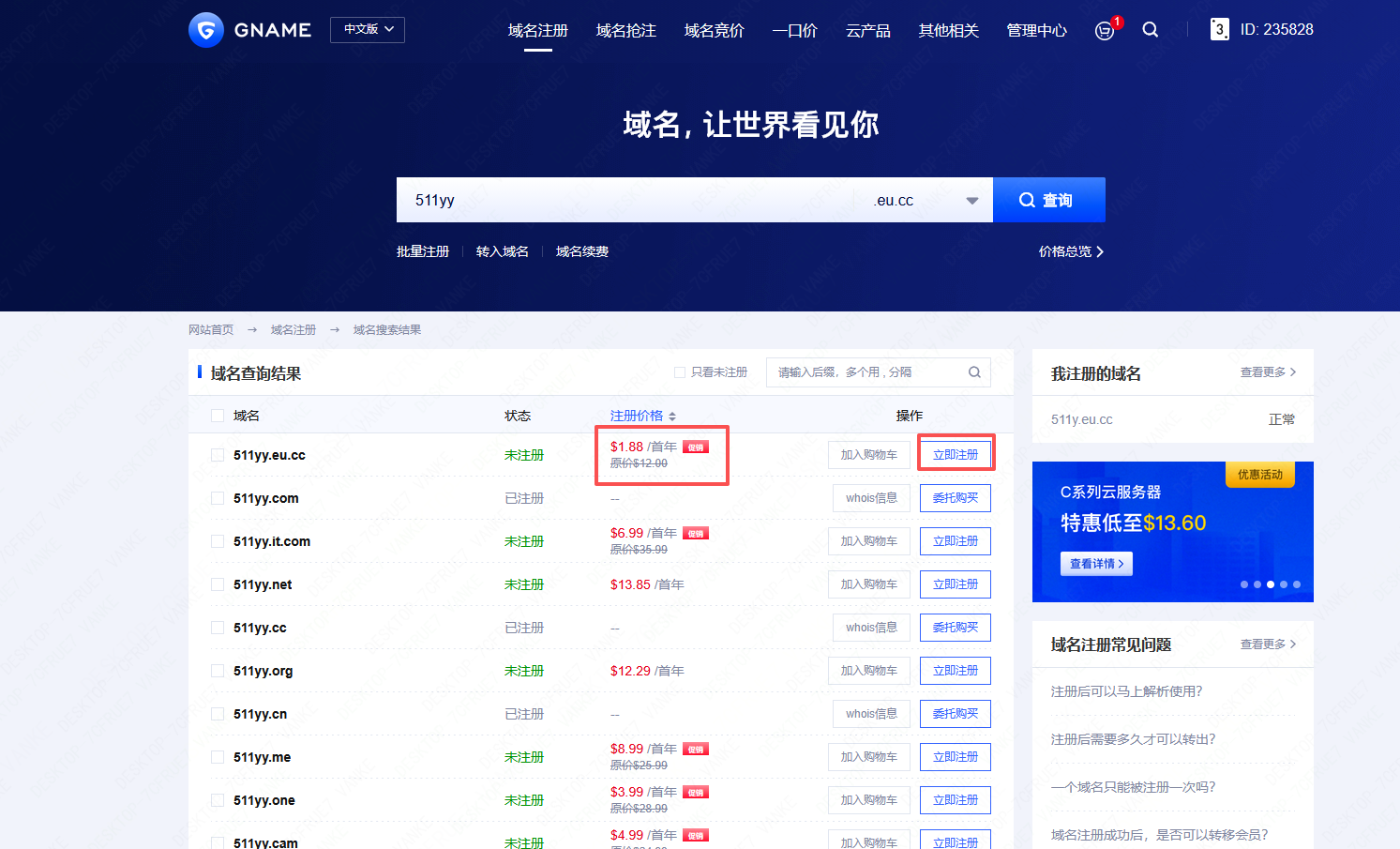The height and width of the screenshot is (849, 1400).
Task: Go to 管理中心 in navigation
Action: pyautogui.click(x=1036, y=31)
